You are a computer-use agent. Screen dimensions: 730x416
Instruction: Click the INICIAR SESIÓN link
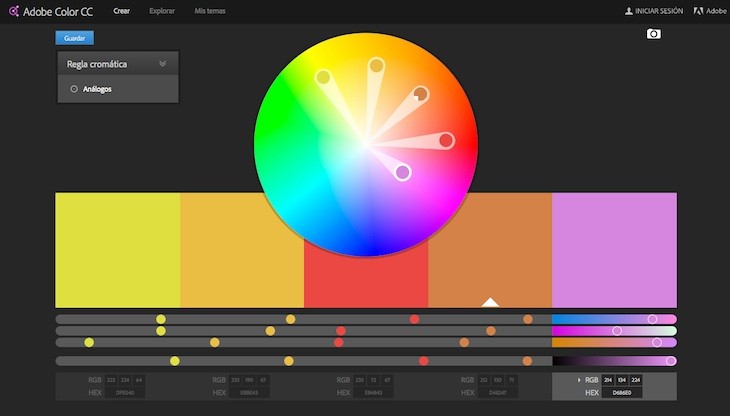pos(659,11)
